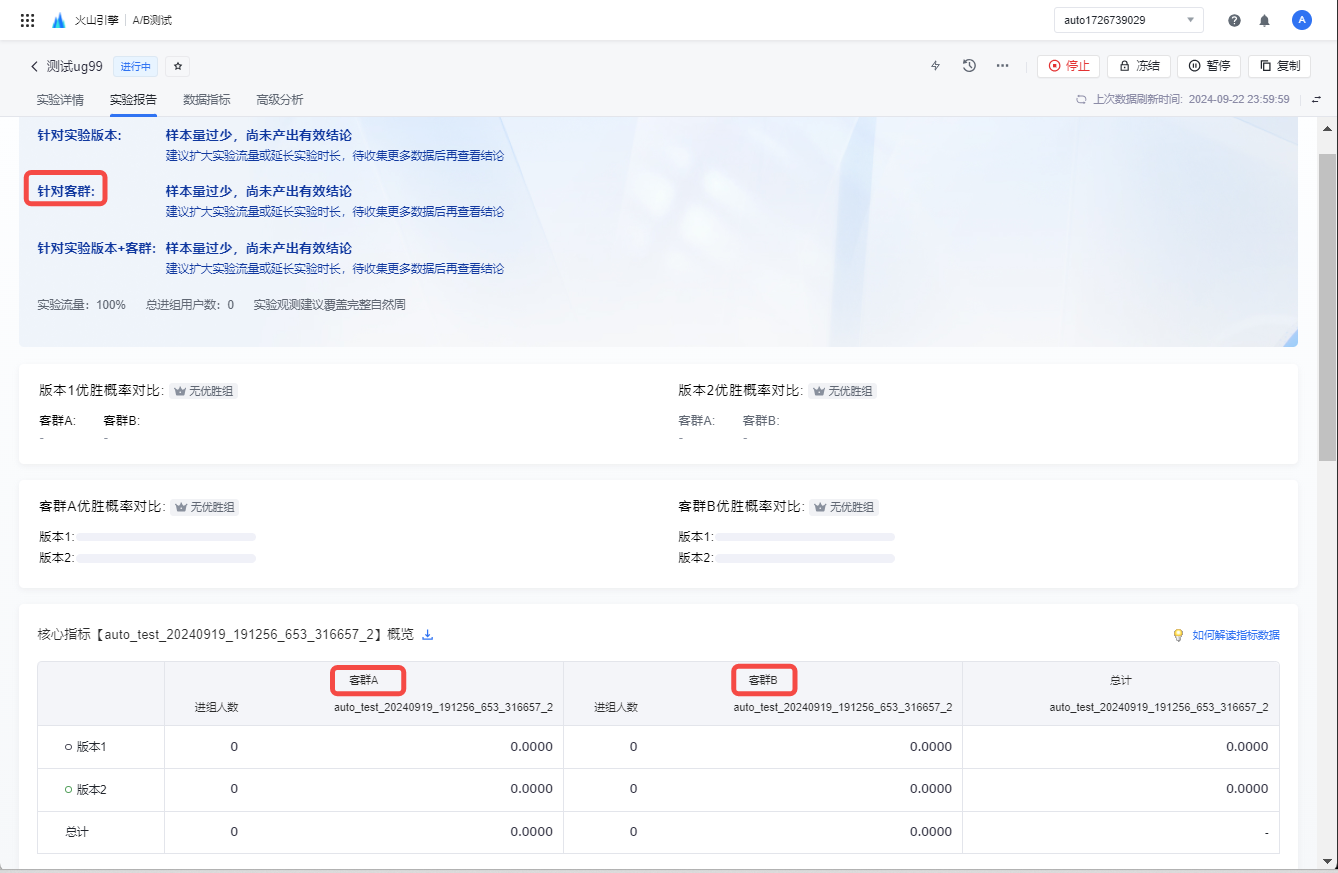
Task: Open the auto1726739029 application dropdown
Action: pyautogui.click(x=1129, y=20)
